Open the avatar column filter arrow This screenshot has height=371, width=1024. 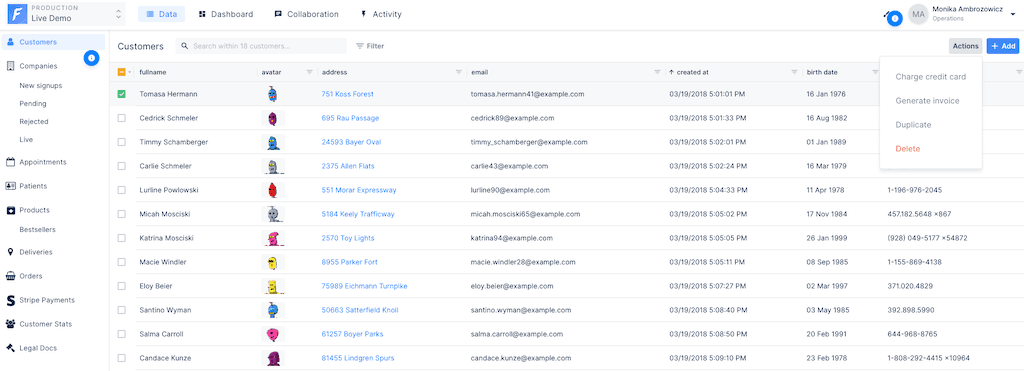click(310, 73)
